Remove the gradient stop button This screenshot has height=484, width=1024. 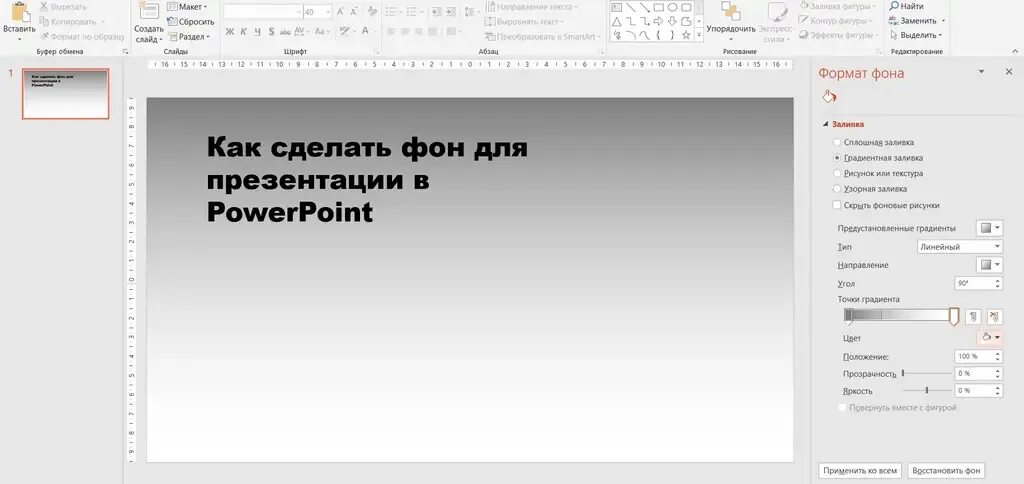pyautogui.click(x=994, y=316)
